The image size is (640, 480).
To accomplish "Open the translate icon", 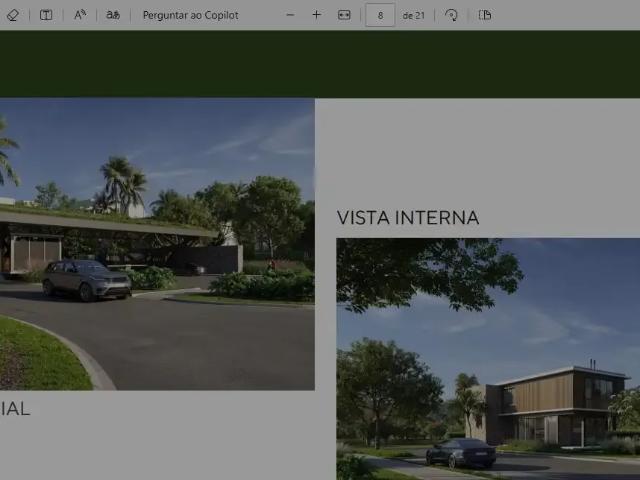I will 113,15.
